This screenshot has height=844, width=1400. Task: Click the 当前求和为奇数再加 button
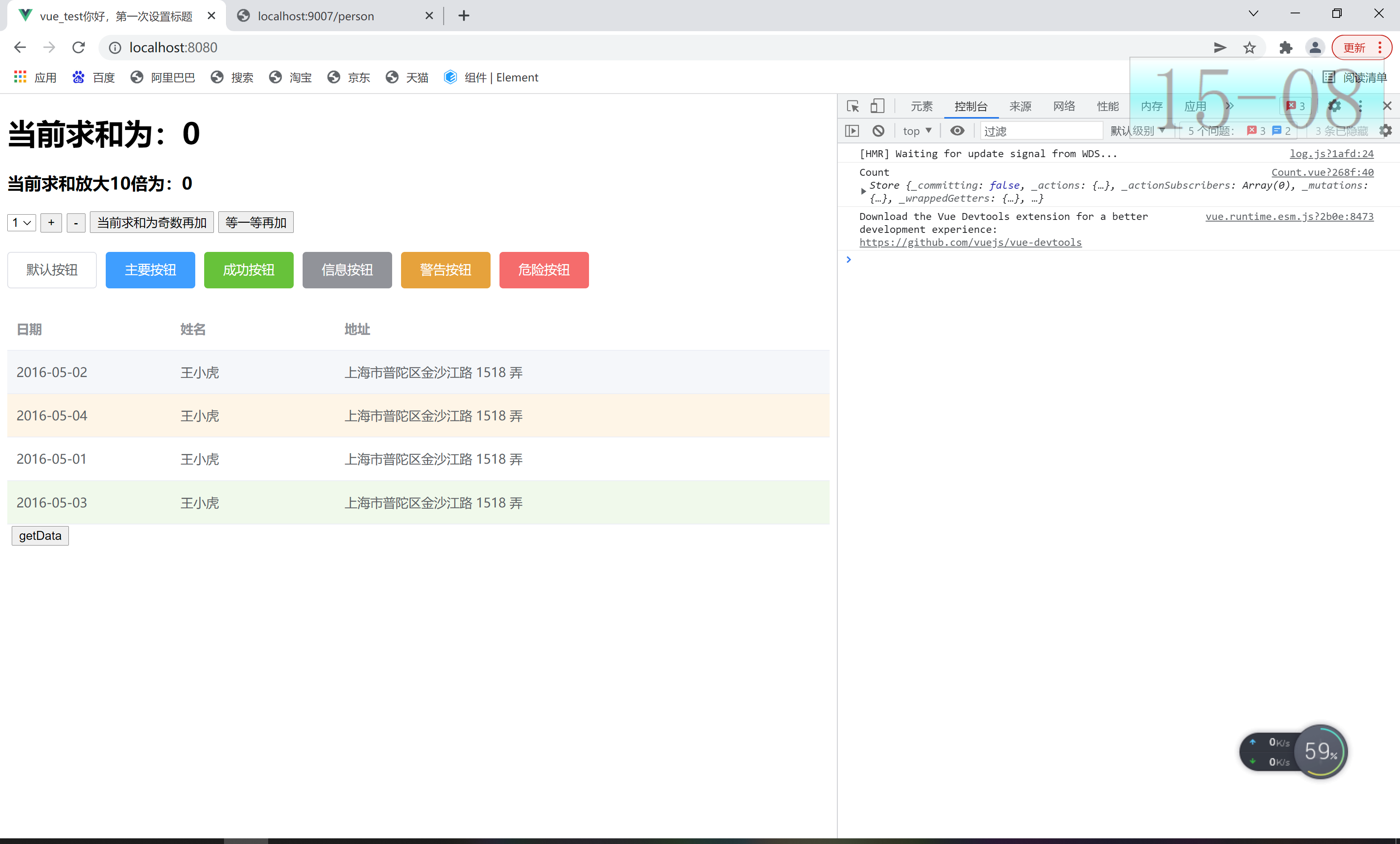152,223
